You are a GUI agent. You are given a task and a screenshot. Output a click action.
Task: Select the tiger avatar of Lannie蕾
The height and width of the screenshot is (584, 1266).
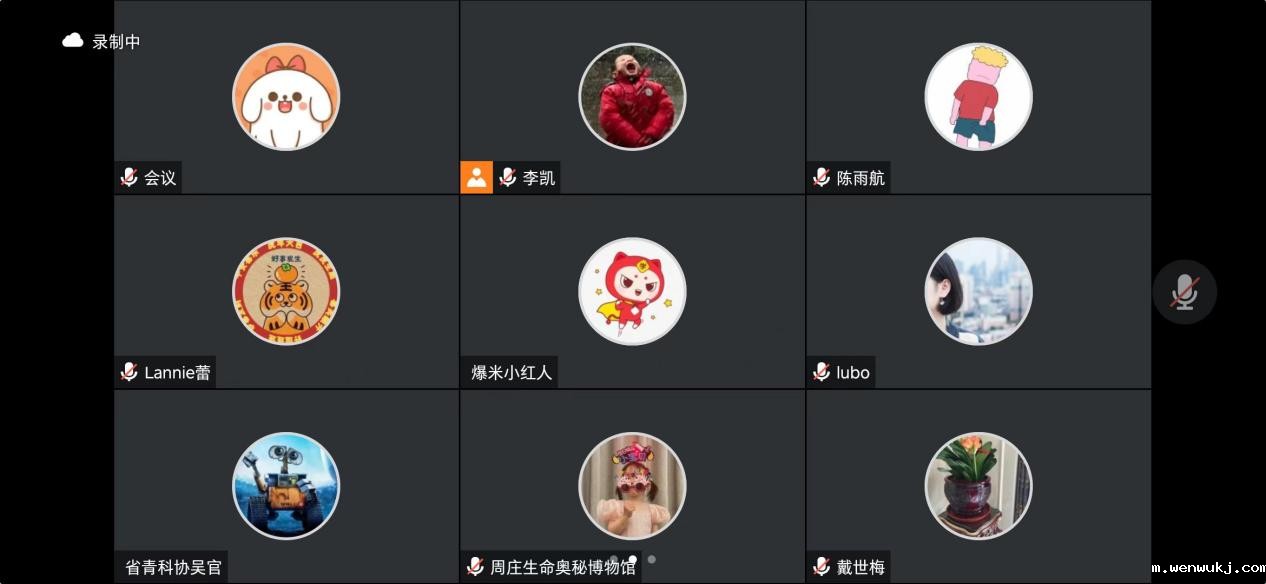(x=286, y=291)
